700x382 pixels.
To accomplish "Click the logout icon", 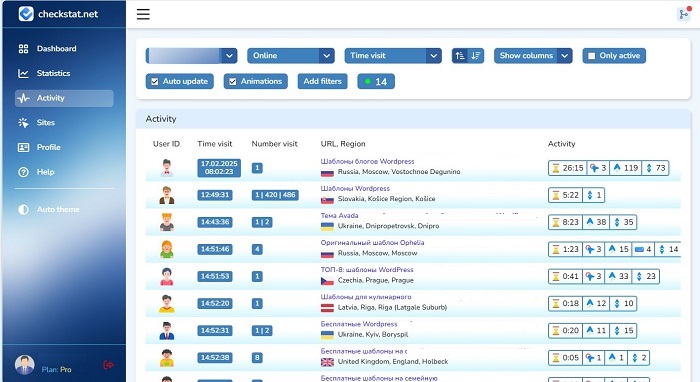I will coord(108,365).
